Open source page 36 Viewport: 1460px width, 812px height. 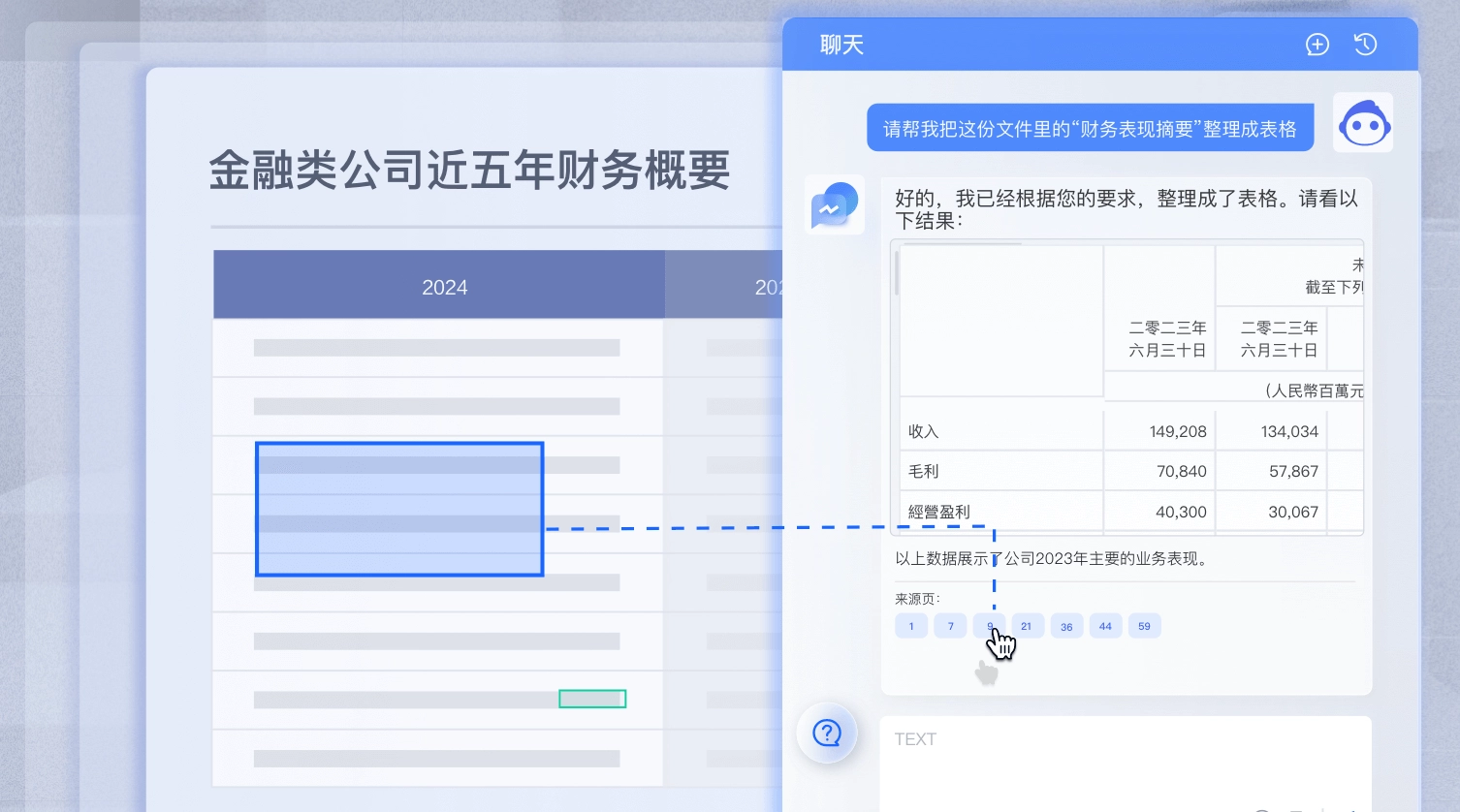pyautogui.click(x=1066, y=626)
